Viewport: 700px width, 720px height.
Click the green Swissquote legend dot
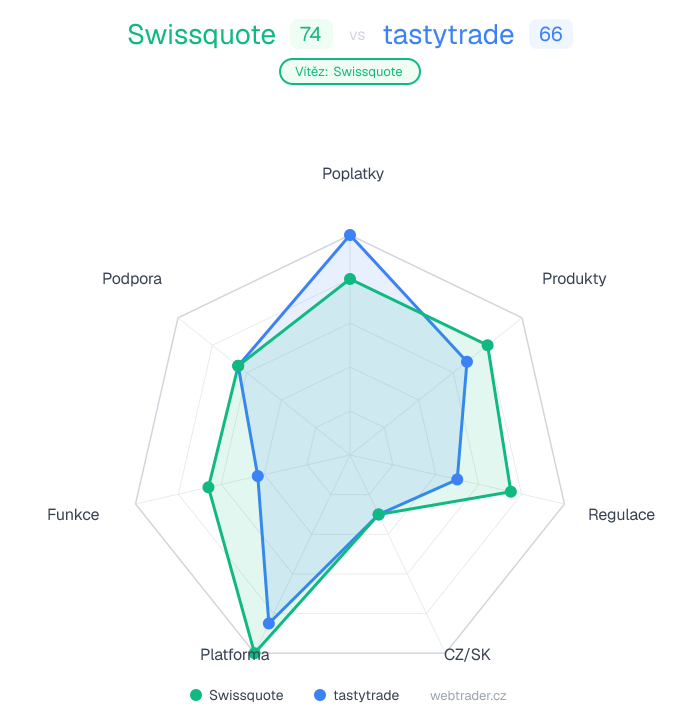[196, 695]
